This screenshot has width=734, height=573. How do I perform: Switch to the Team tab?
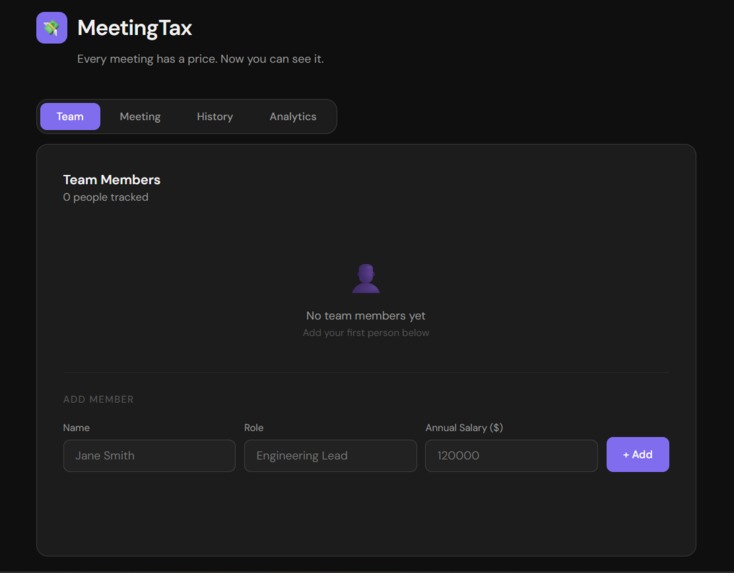tap(70, 117)
